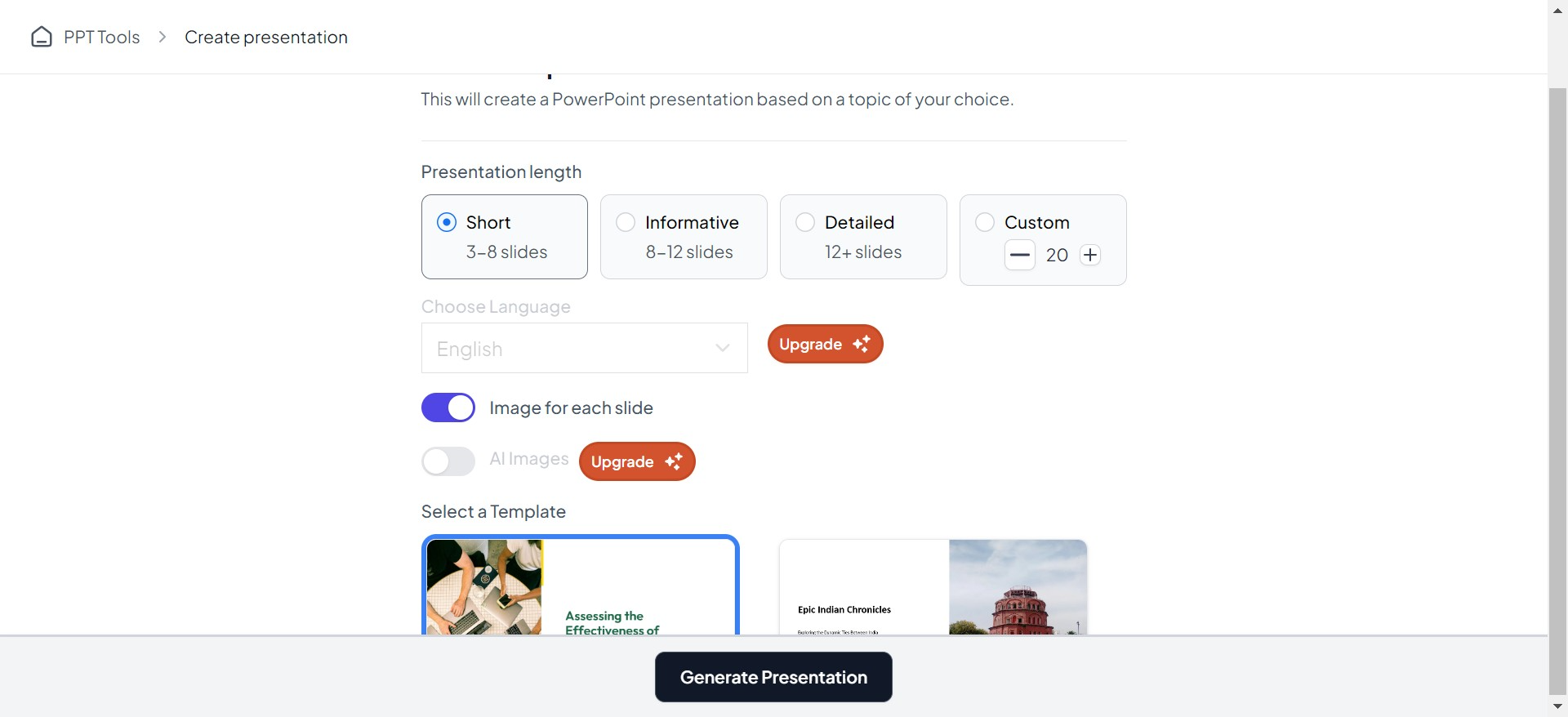Click Generate Presentation button

(x=773, y=677)
